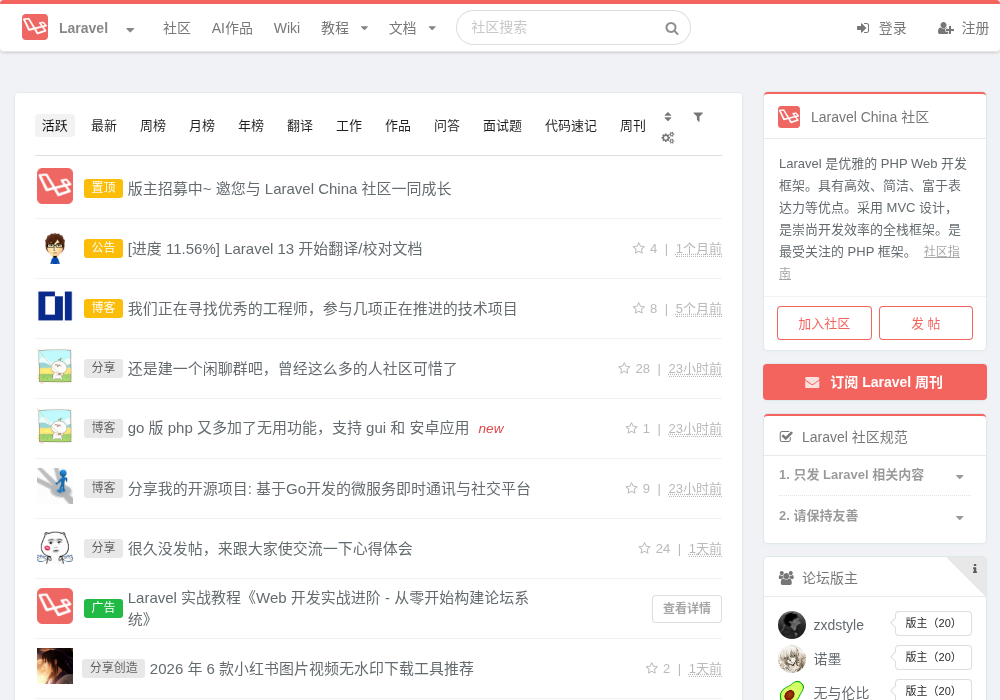Select the 活跃 tab

click(x=55, y=126)
